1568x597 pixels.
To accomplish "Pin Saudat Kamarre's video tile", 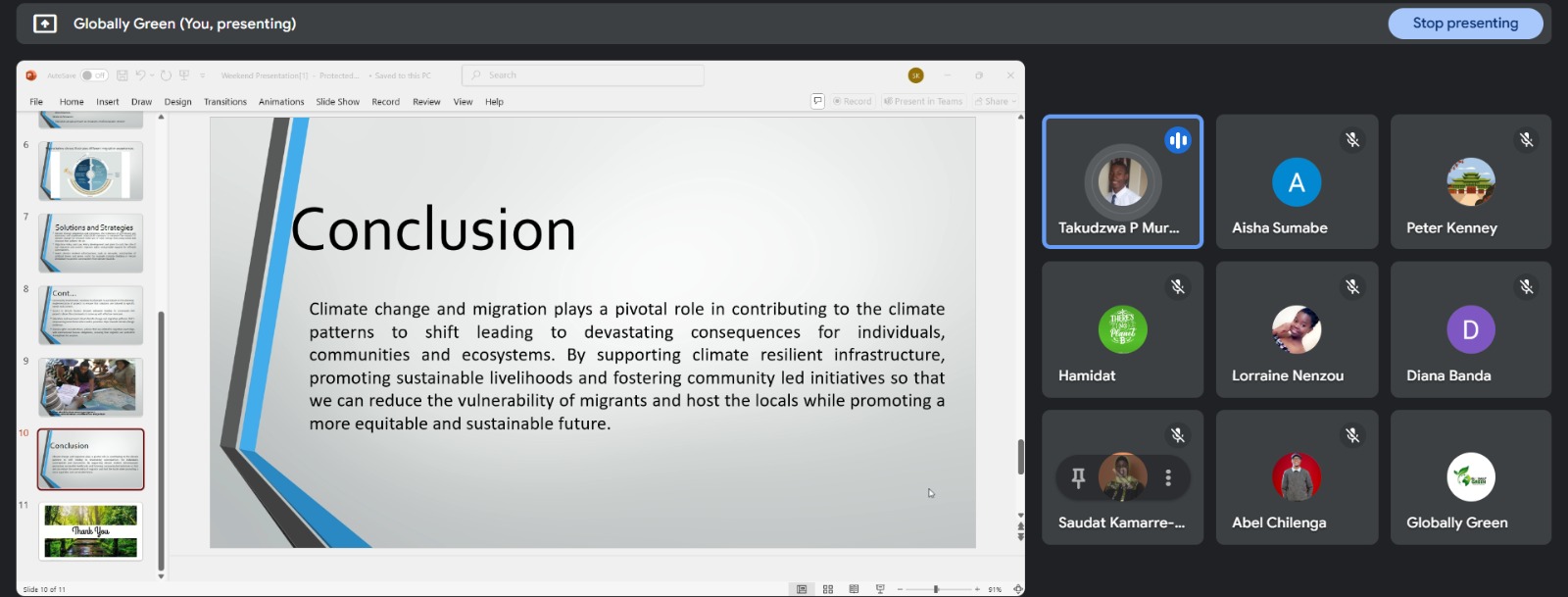I will point(1078,477).
